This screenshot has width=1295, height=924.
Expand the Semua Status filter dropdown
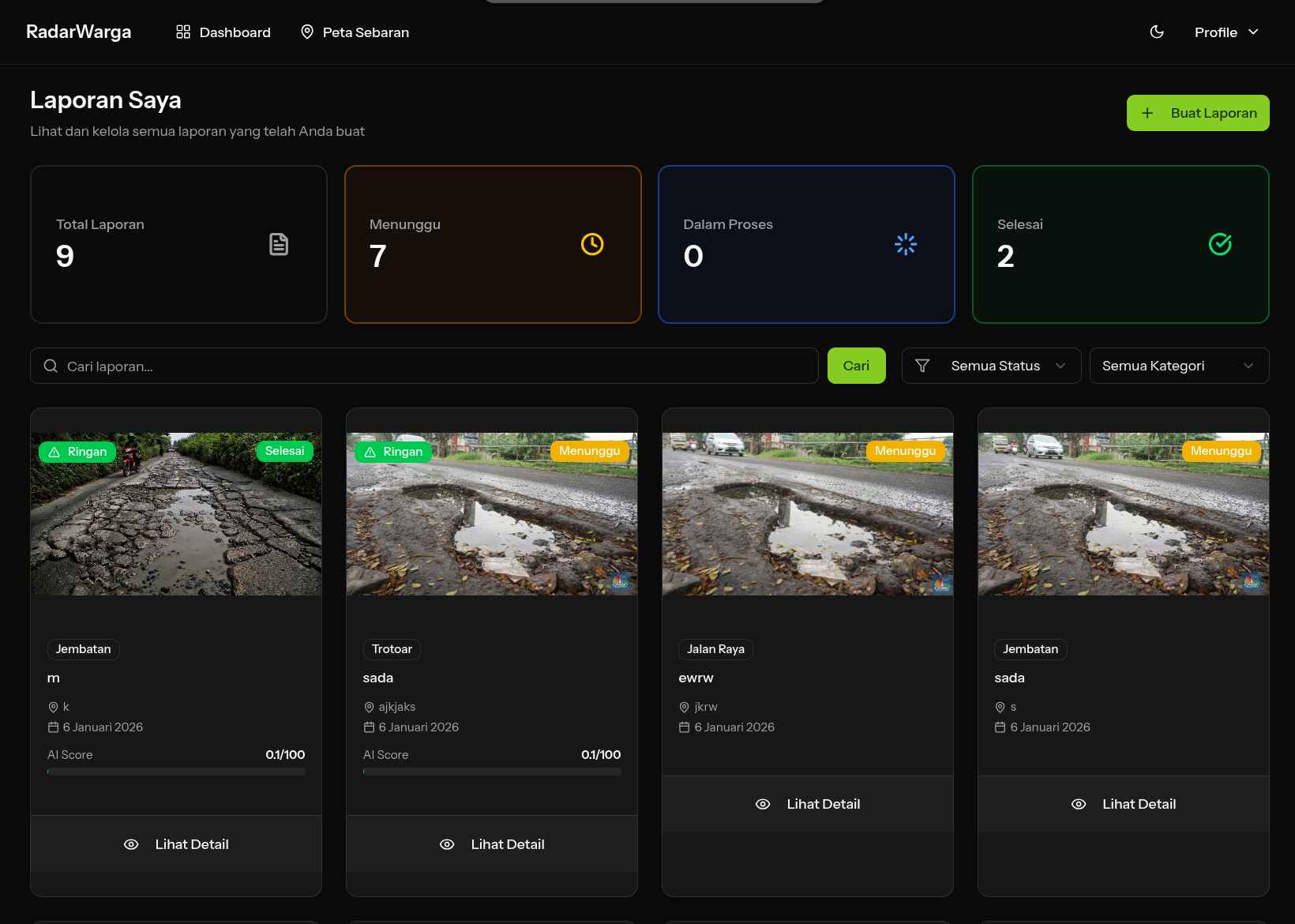click(992, 366)
